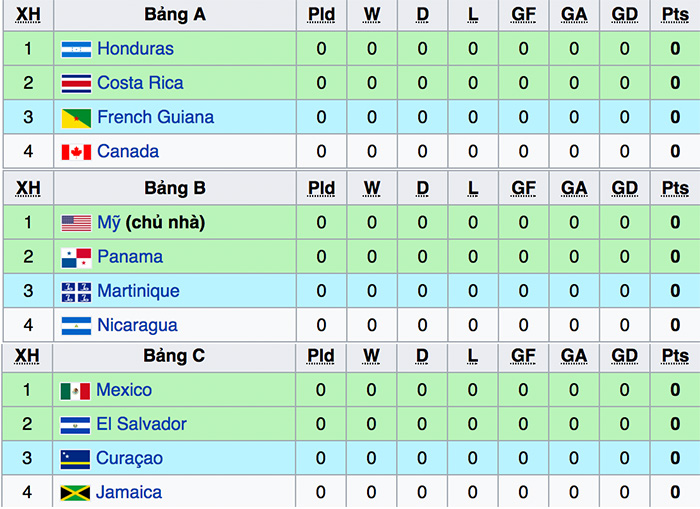This screenshot has height=509, width=700.
Task: Click the XH header in Bảng C
Action: coord(28,356)
